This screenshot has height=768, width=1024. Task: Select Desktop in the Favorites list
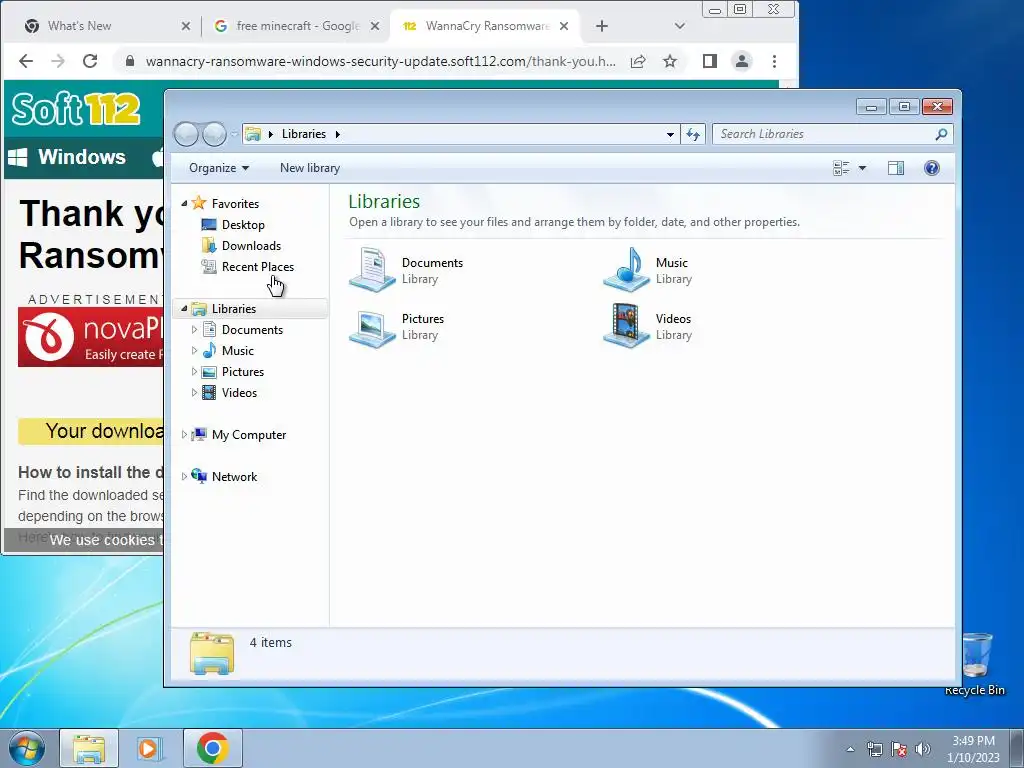[x=243, y=225]
